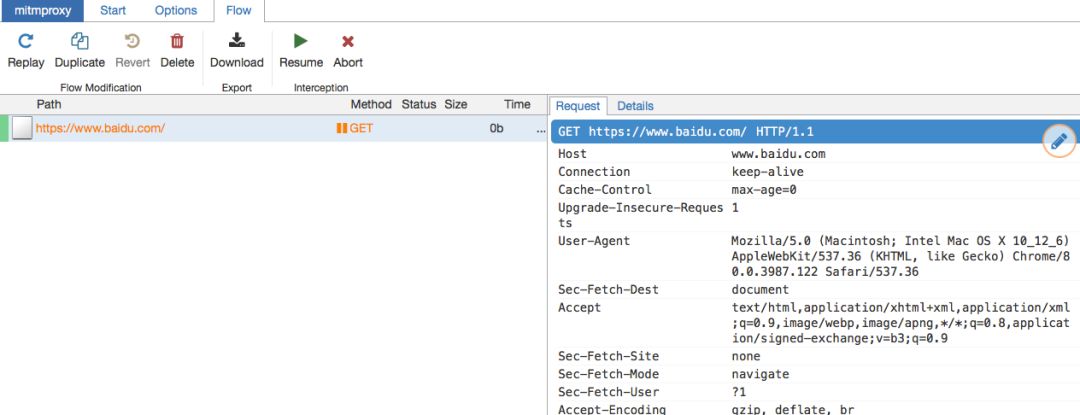Select the https://www.baidu.com/ flow row
This screenshot has width=1080, height=415.
pyautogui.click(x=274, y=129)
